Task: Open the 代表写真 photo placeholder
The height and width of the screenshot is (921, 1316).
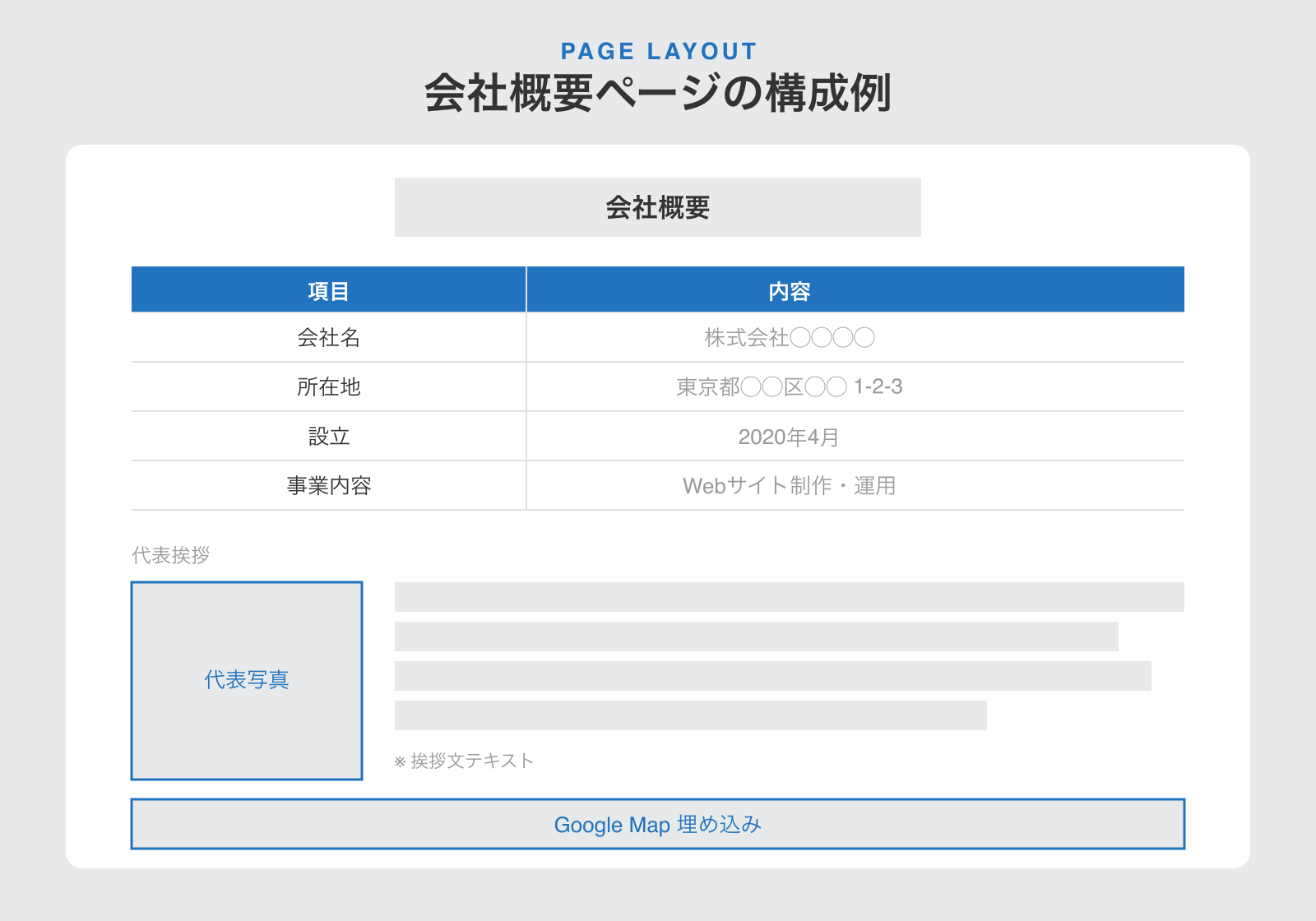Action: [x=247, y=679]
